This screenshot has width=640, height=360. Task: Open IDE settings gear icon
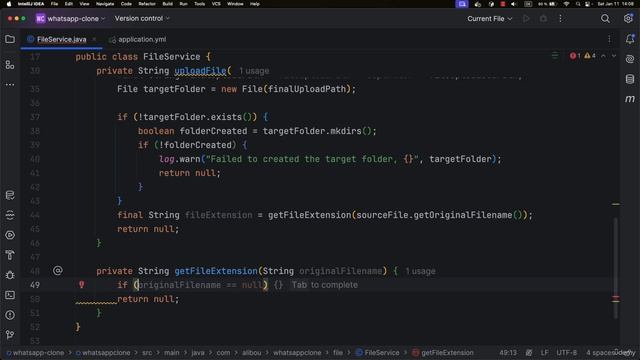pos(628,19)
